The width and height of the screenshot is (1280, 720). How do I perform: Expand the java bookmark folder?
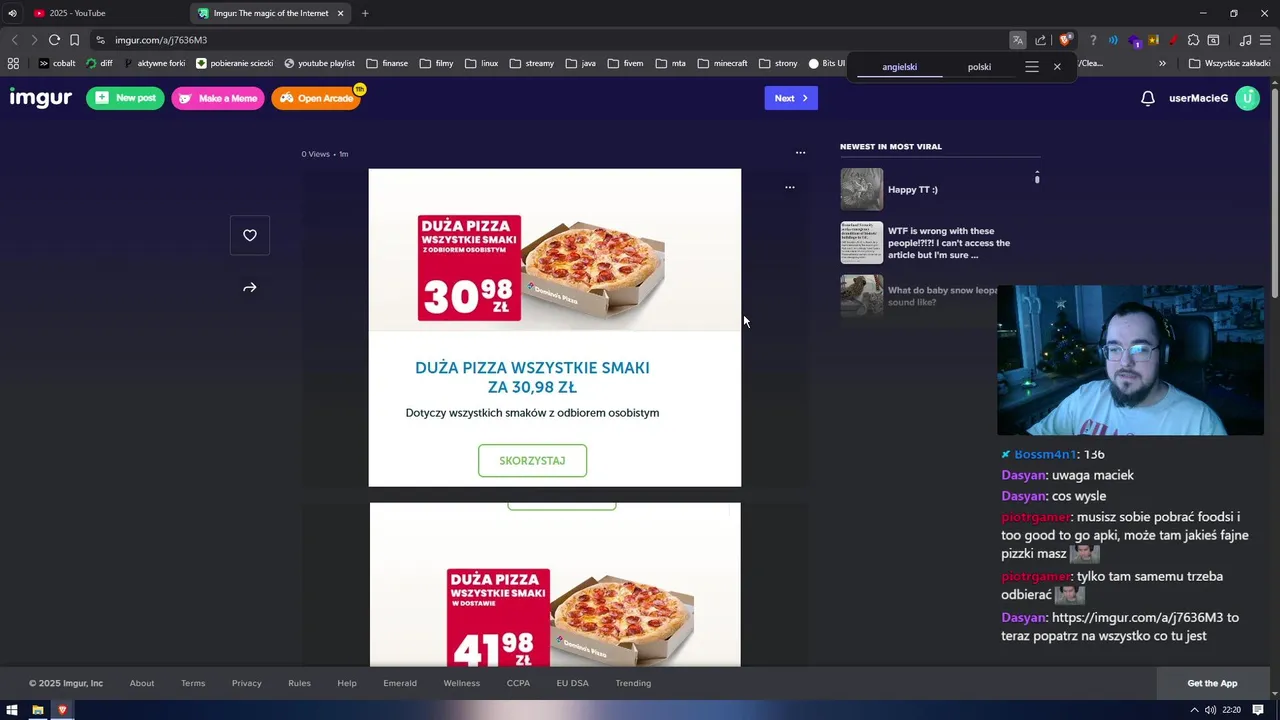click(x=580, y=63)
